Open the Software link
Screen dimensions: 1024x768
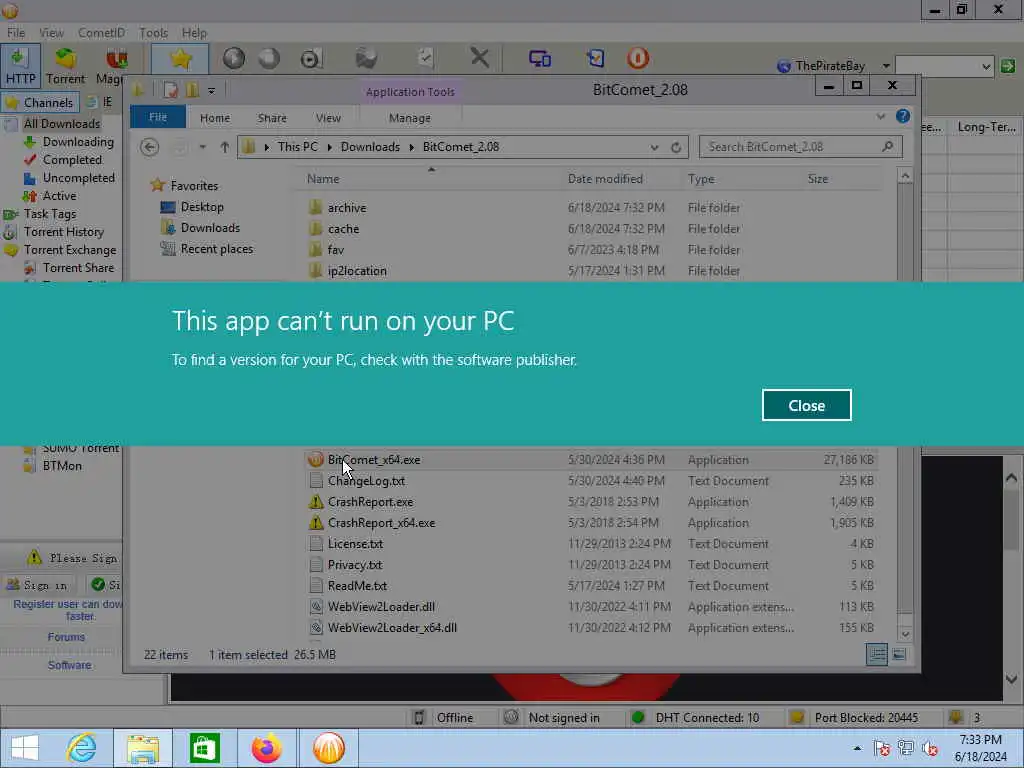point(69,665)
